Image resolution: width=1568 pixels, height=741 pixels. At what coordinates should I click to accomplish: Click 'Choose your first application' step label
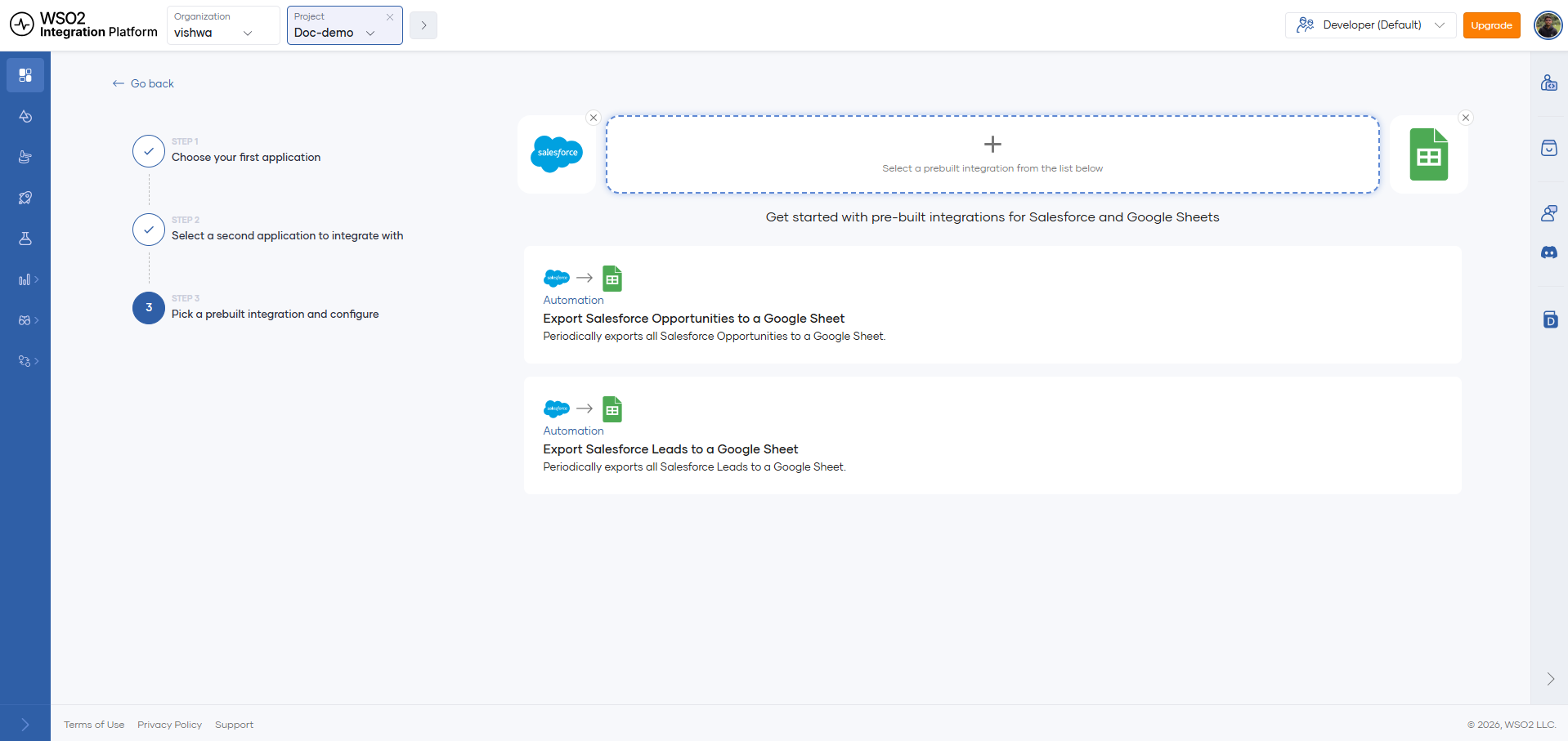pos(246,157)
